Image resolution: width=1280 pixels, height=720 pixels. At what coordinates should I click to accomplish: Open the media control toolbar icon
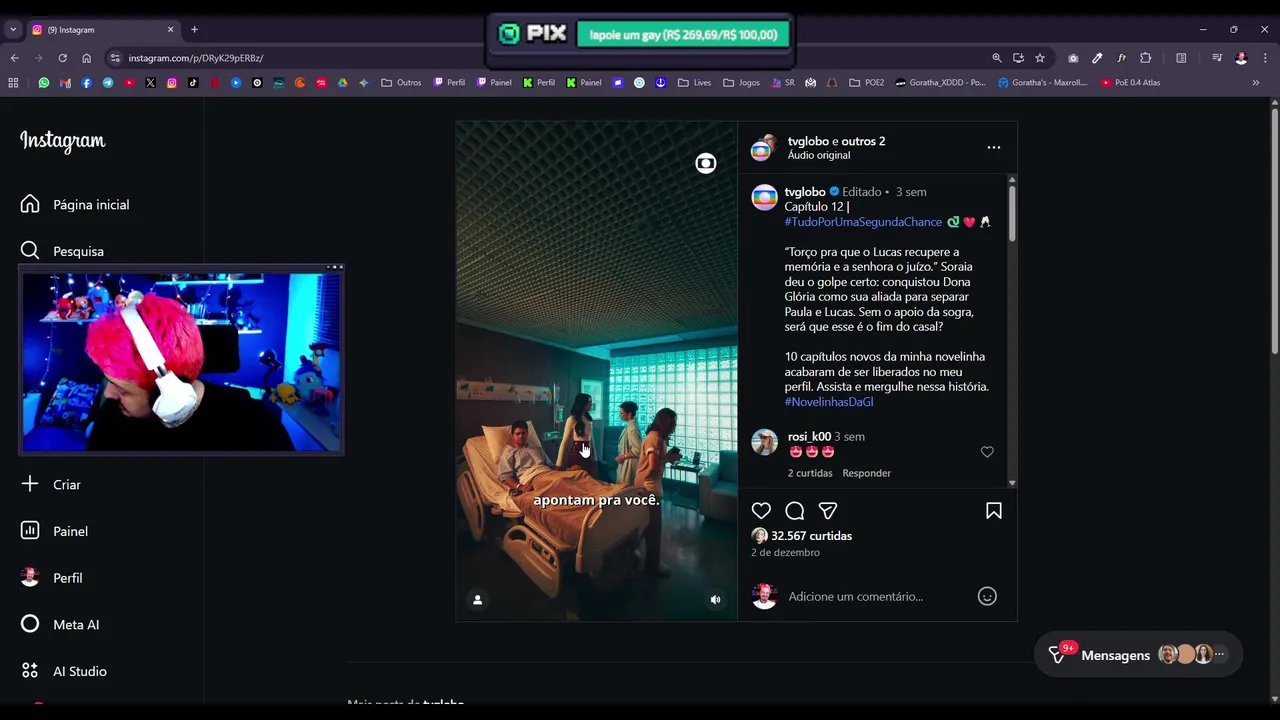[1217, 58]
